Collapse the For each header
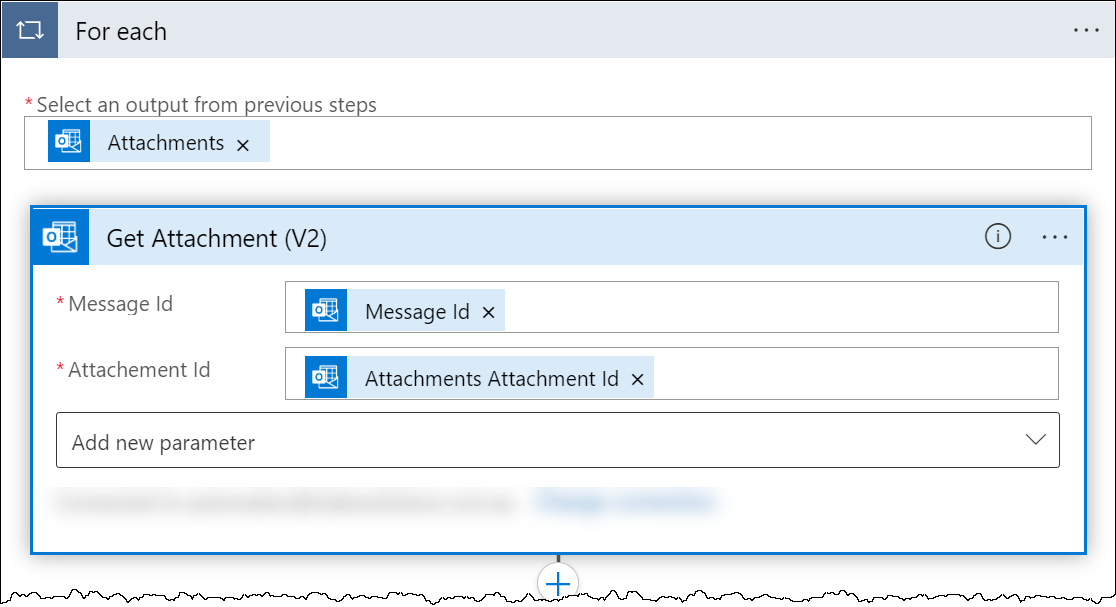Viewport: 1116px width, 607px height. [x=500, y=31]
